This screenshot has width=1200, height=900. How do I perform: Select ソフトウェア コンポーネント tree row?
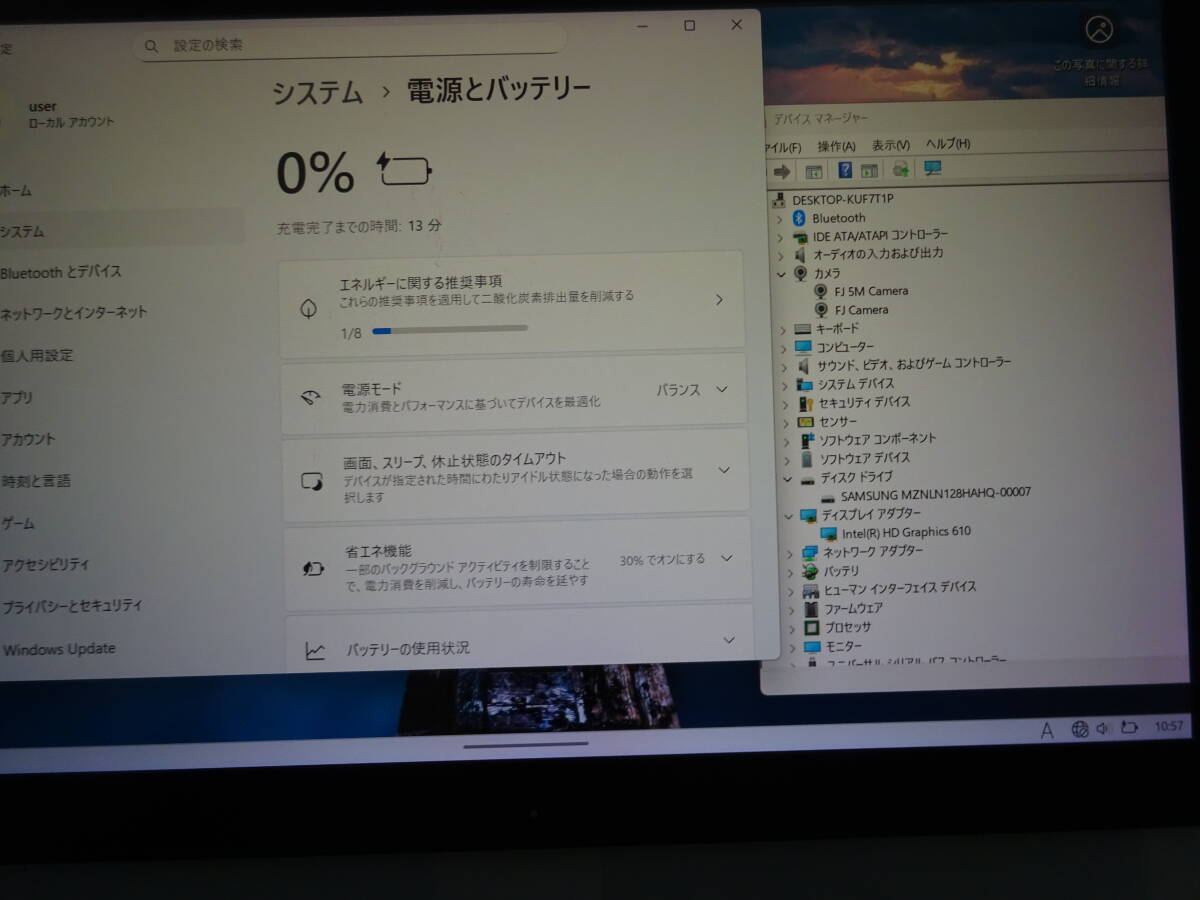coord(868,439)
